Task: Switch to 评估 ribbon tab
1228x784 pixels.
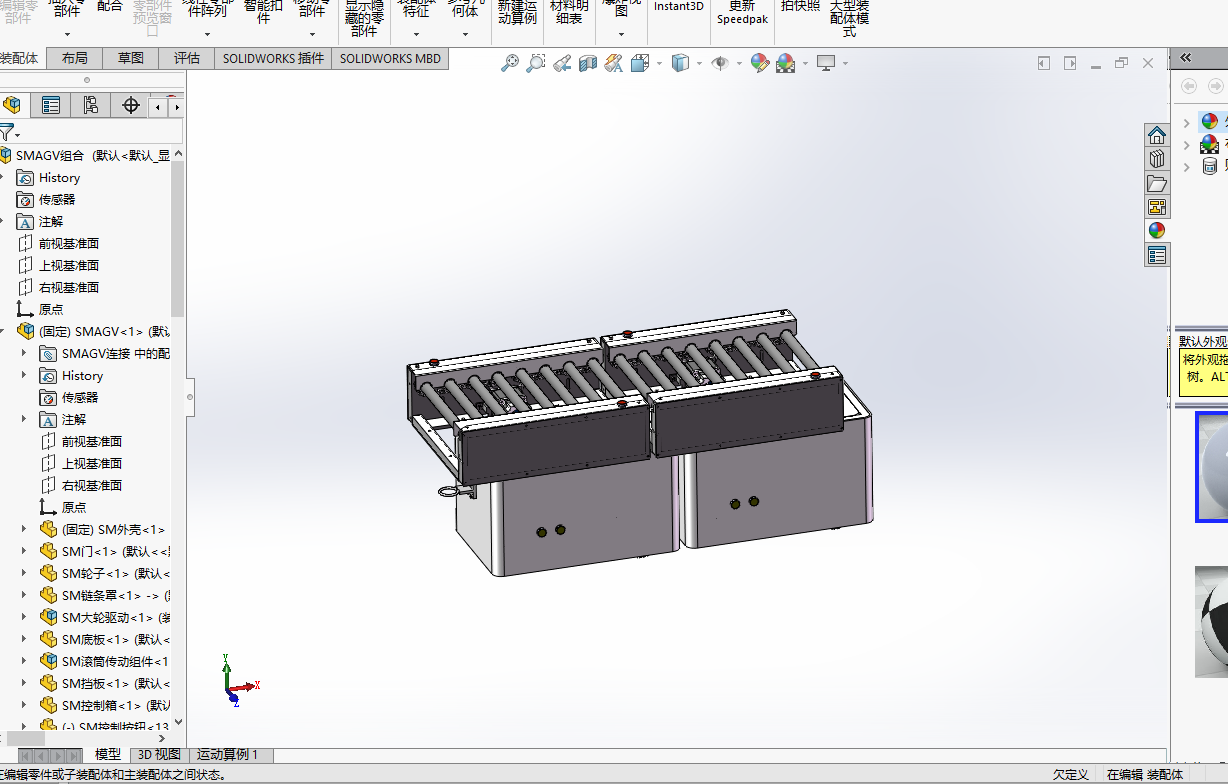Action: tap(187, 58)
